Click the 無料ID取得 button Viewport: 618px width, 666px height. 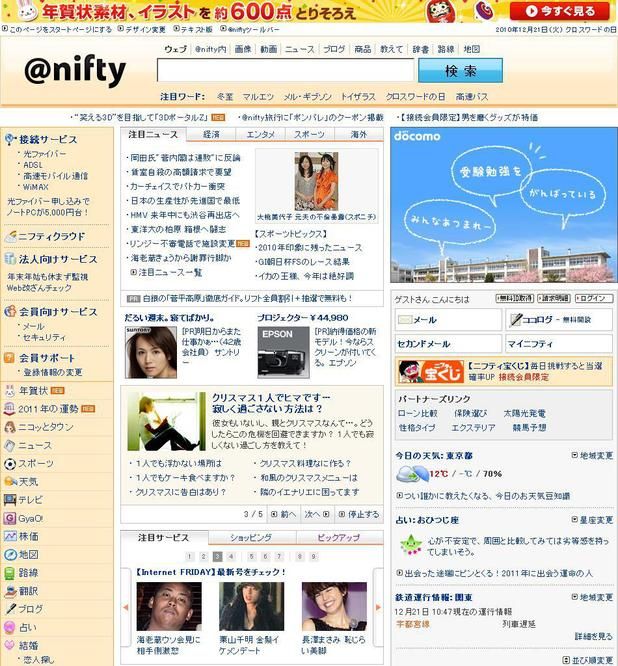tap(515, 298)
